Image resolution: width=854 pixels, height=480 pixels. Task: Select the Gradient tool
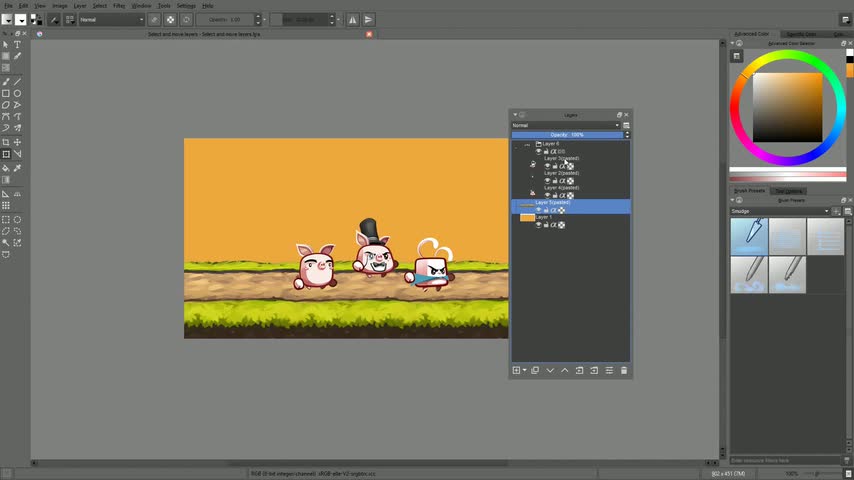tap(5, 180)
